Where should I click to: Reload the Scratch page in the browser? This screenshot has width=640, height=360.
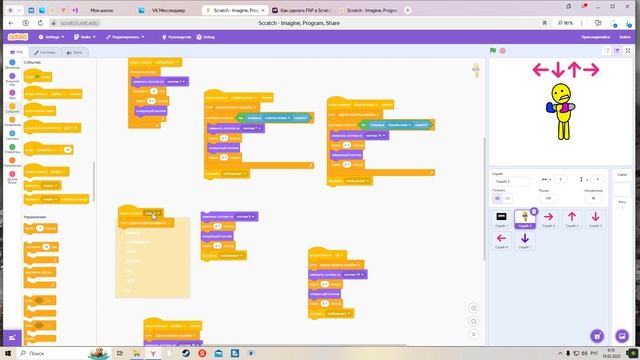(40, 23)
